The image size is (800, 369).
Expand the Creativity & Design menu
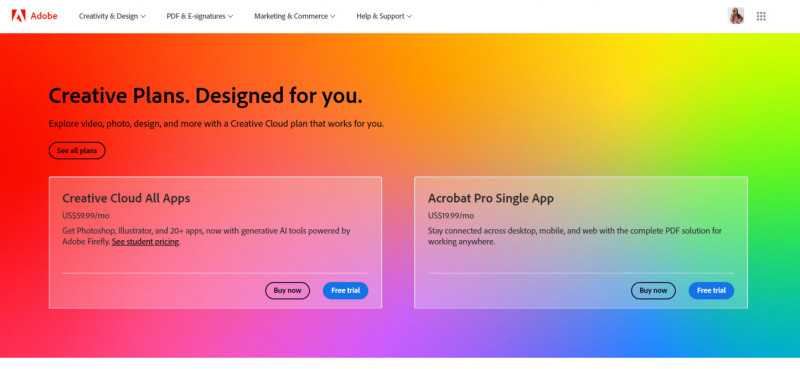(x=112, y=16)
